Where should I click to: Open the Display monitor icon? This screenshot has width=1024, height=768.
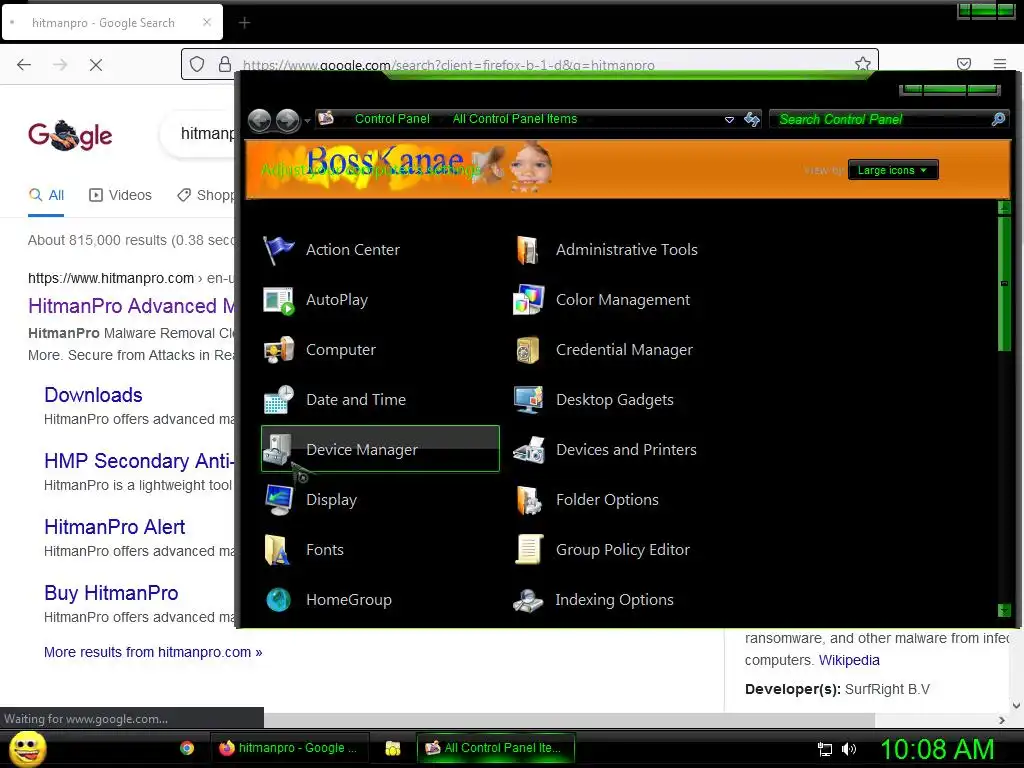[278, 500]
